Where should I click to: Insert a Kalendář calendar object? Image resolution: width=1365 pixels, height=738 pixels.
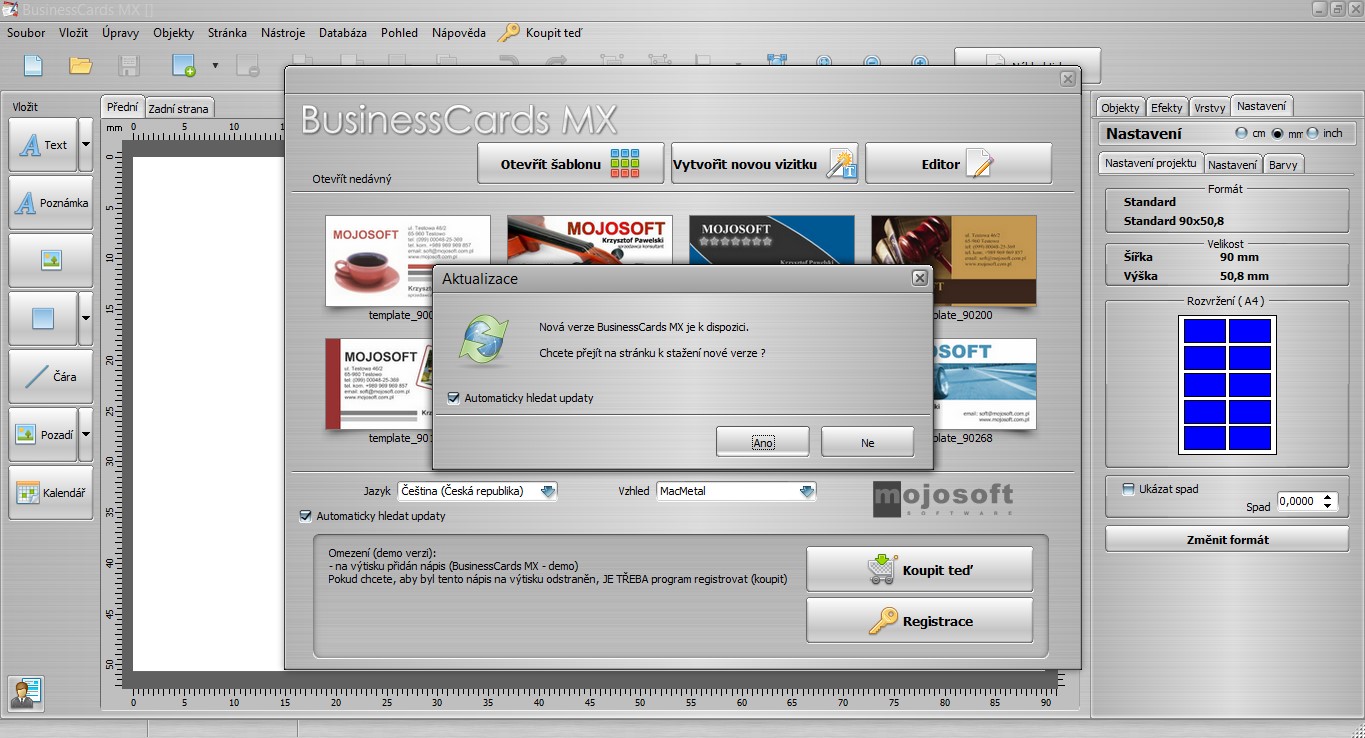point(51,493)
